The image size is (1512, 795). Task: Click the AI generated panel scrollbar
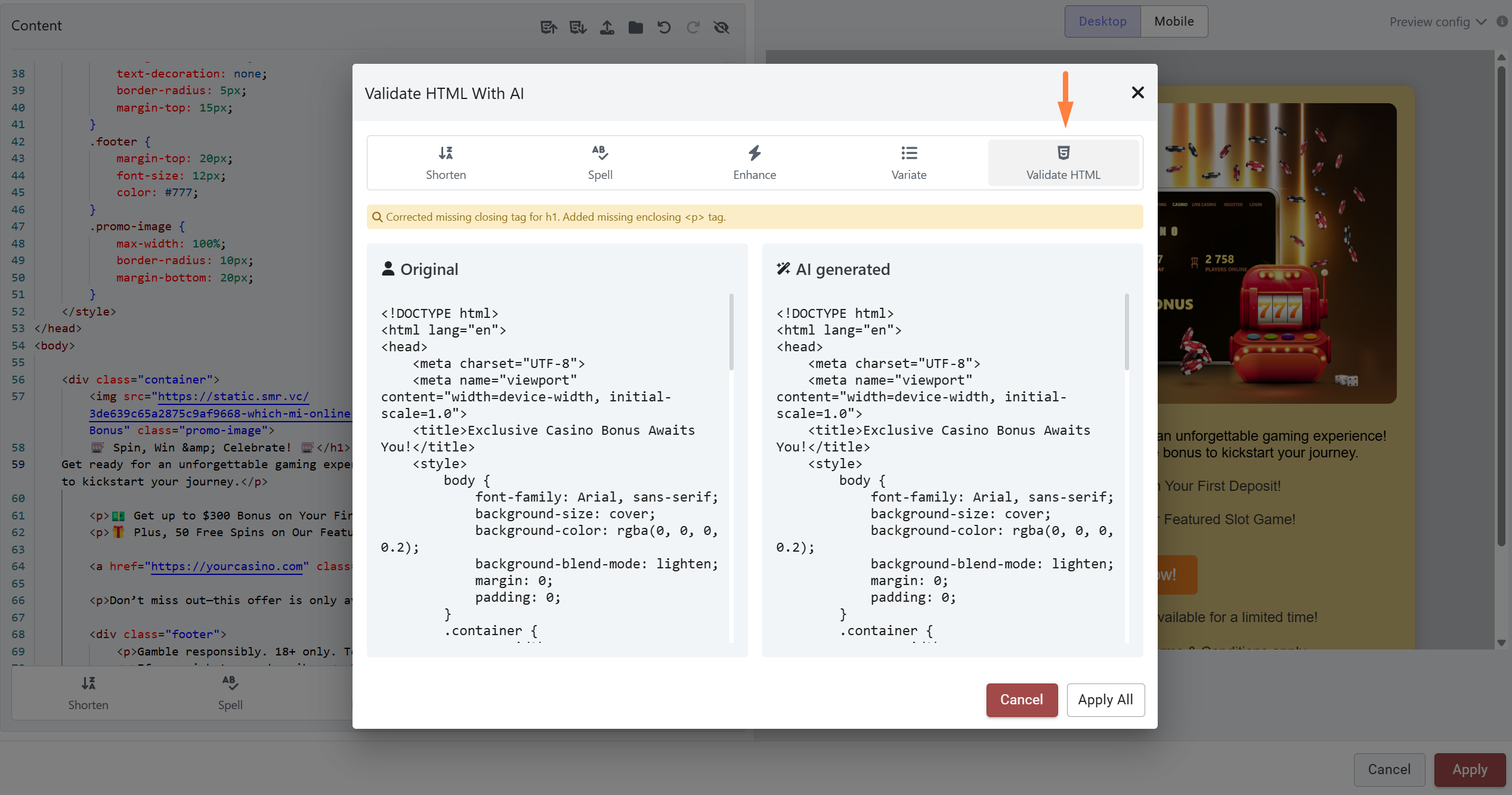1127,332
